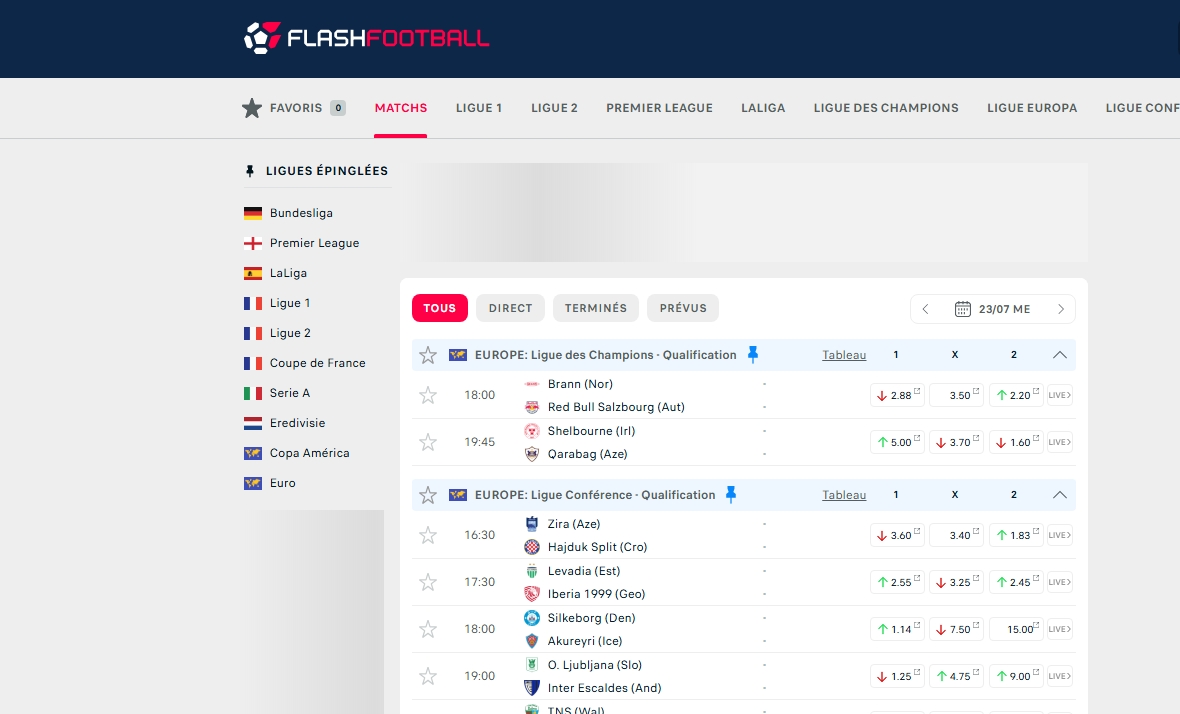
Task: Open Premier League in pinned leagues
Action: coord(314,243)
